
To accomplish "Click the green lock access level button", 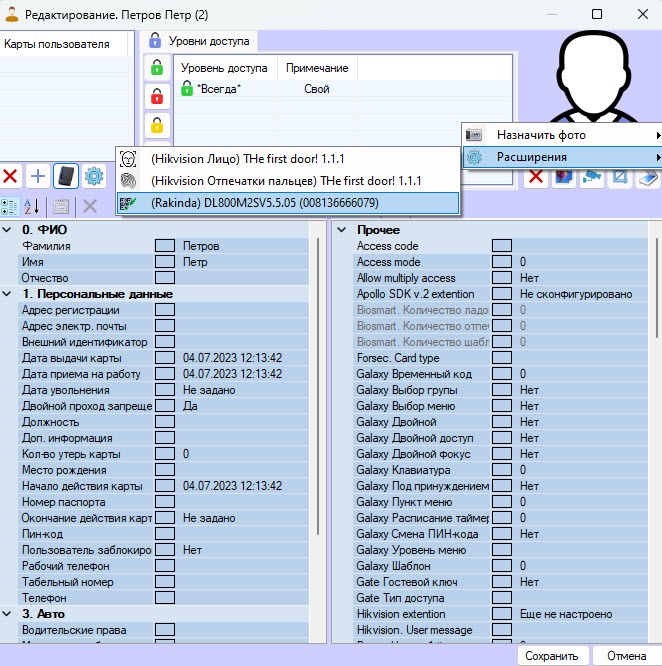I will [156, 68].
